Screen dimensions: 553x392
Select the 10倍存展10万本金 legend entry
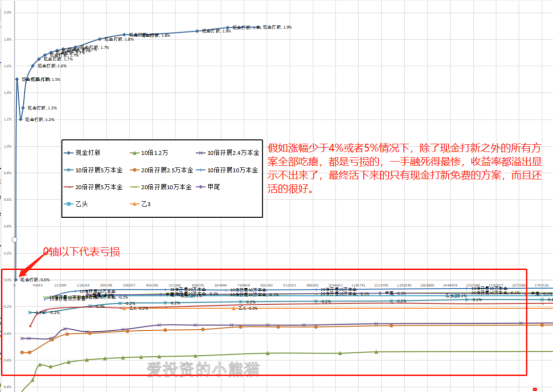tap(227, 170)
